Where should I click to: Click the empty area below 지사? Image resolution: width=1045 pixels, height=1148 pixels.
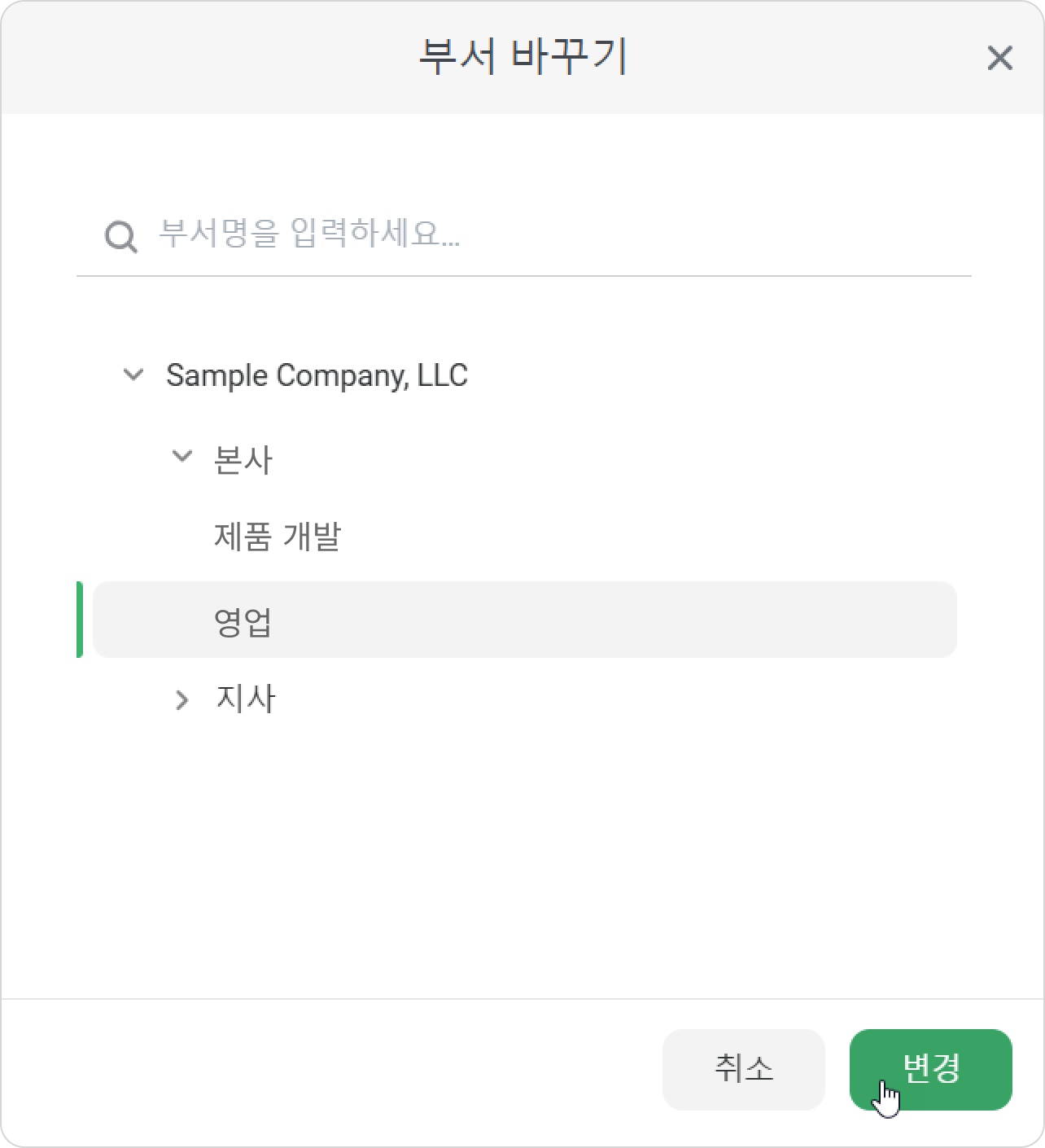point(522,855)
